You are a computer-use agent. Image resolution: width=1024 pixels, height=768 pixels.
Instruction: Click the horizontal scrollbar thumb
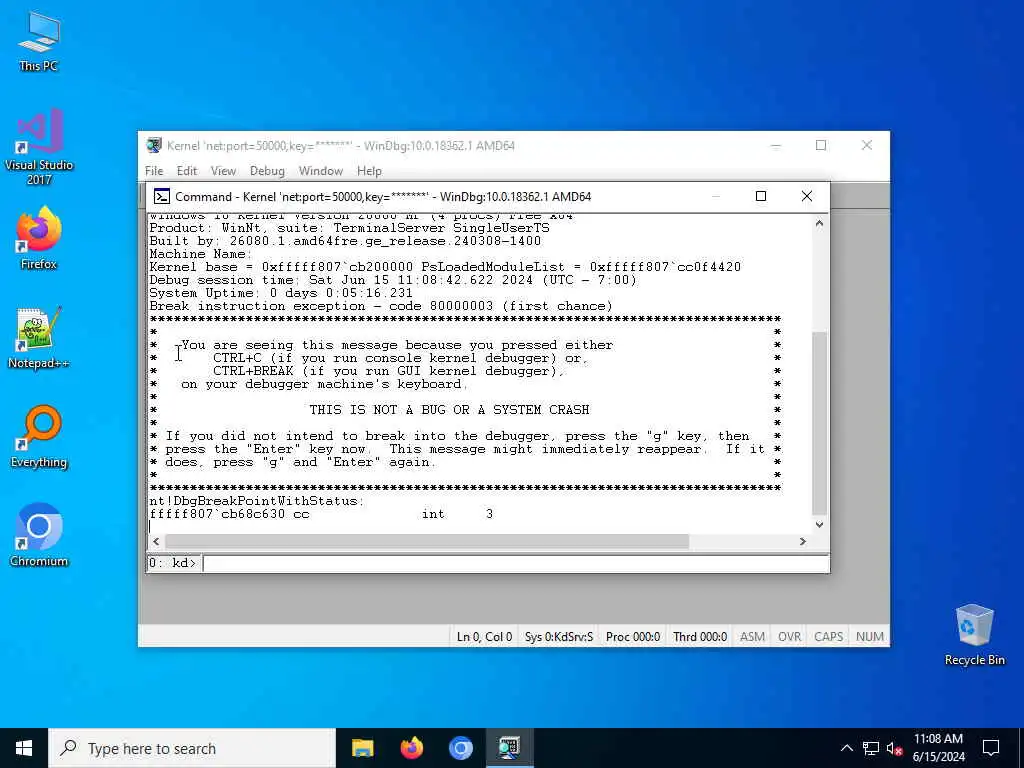[x=426, y=541]
